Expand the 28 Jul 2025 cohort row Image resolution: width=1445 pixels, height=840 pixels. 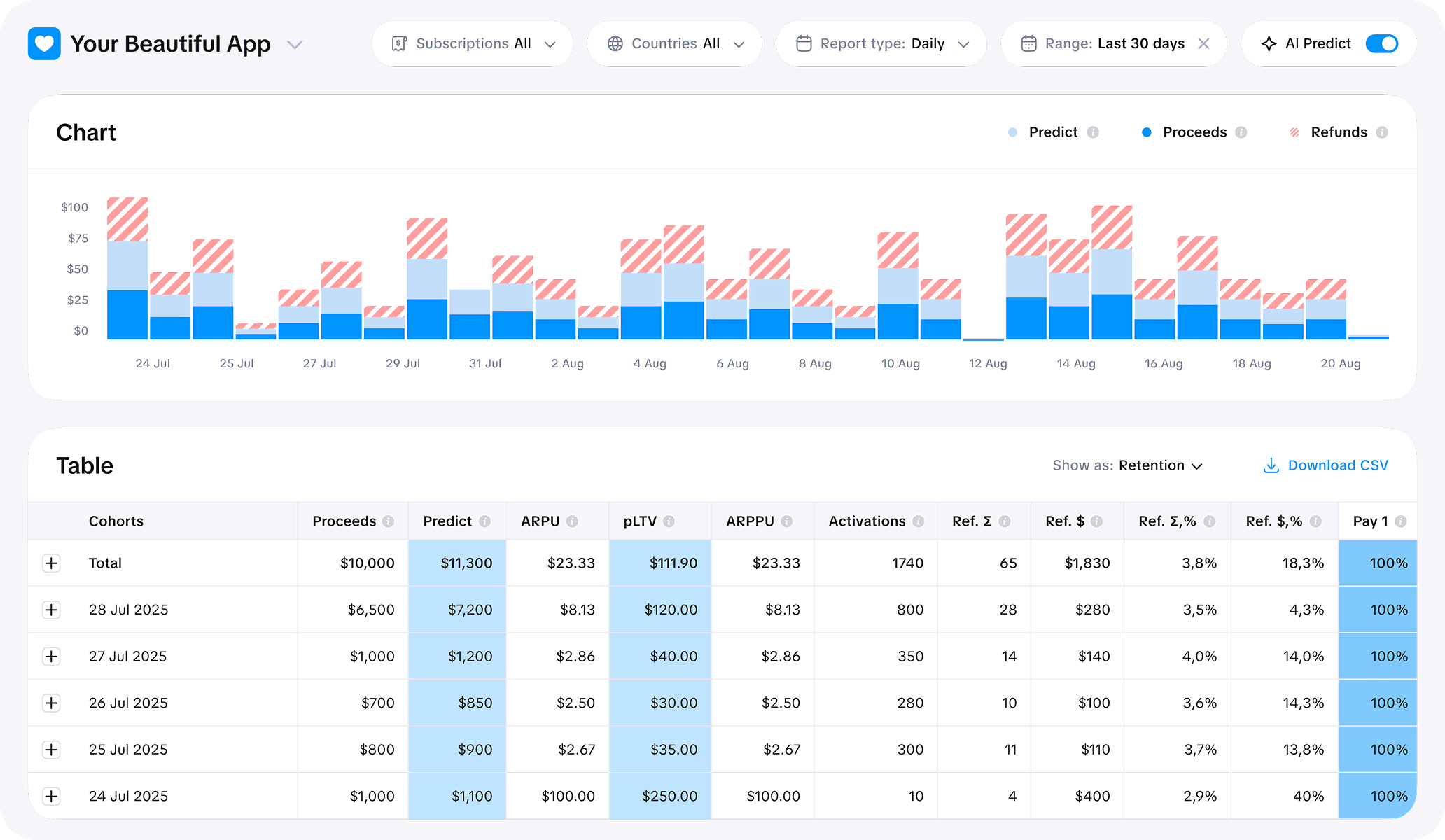coord(51,609)
